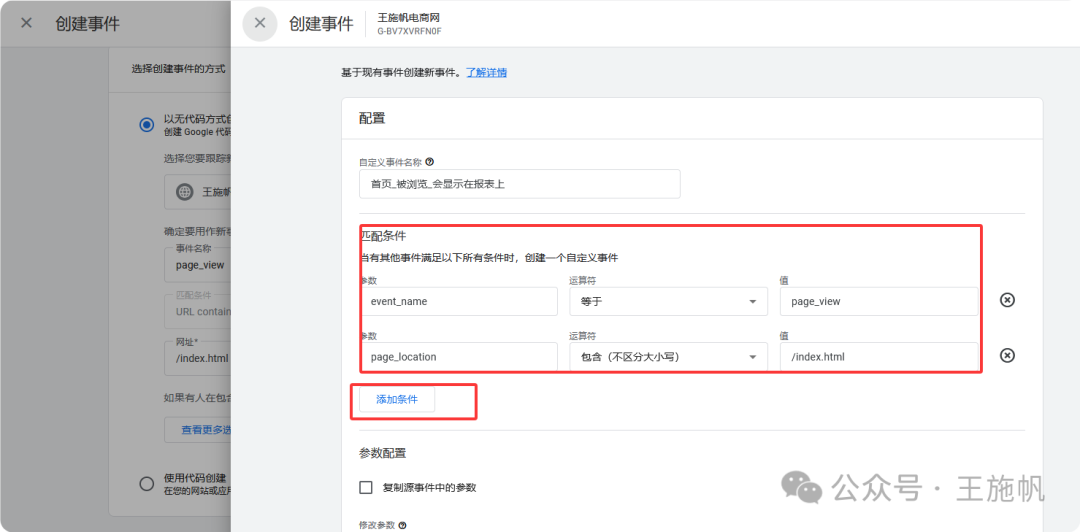Click the 网址 /index.html field in background window
Viewport: 1080px width, 532px height.
[x=198, y=358]
